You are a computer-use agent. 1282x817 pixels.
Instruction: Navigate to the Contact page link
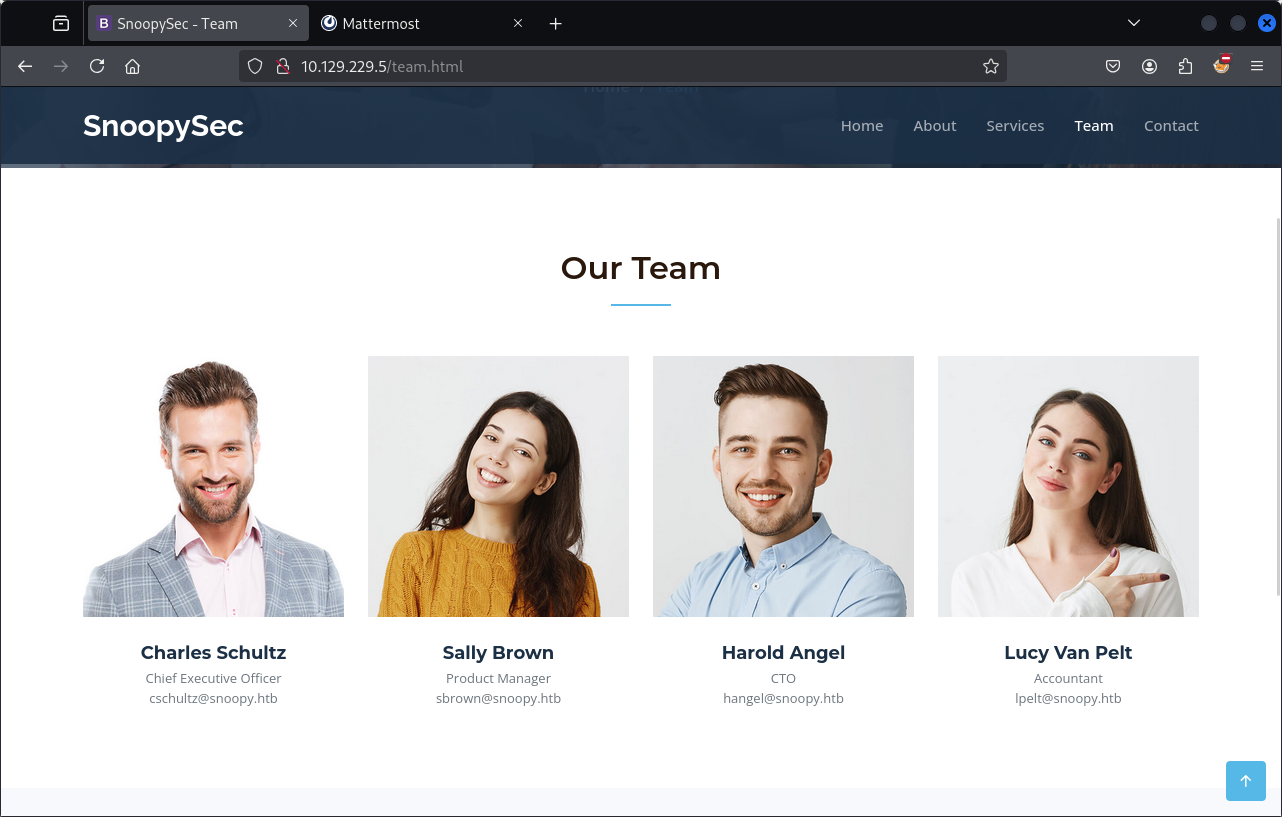click(x=1170, y=126)
